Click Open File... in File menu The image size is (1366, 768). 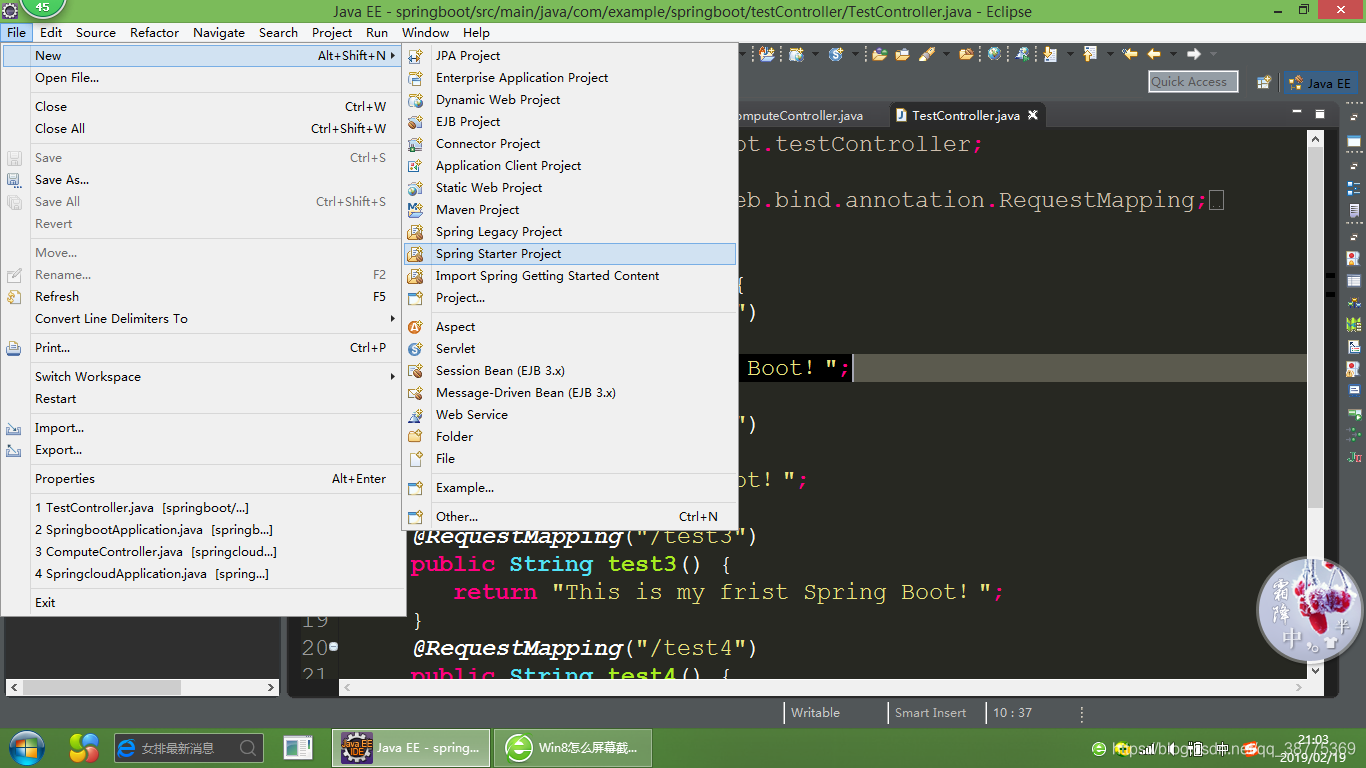tap(203, 78)
